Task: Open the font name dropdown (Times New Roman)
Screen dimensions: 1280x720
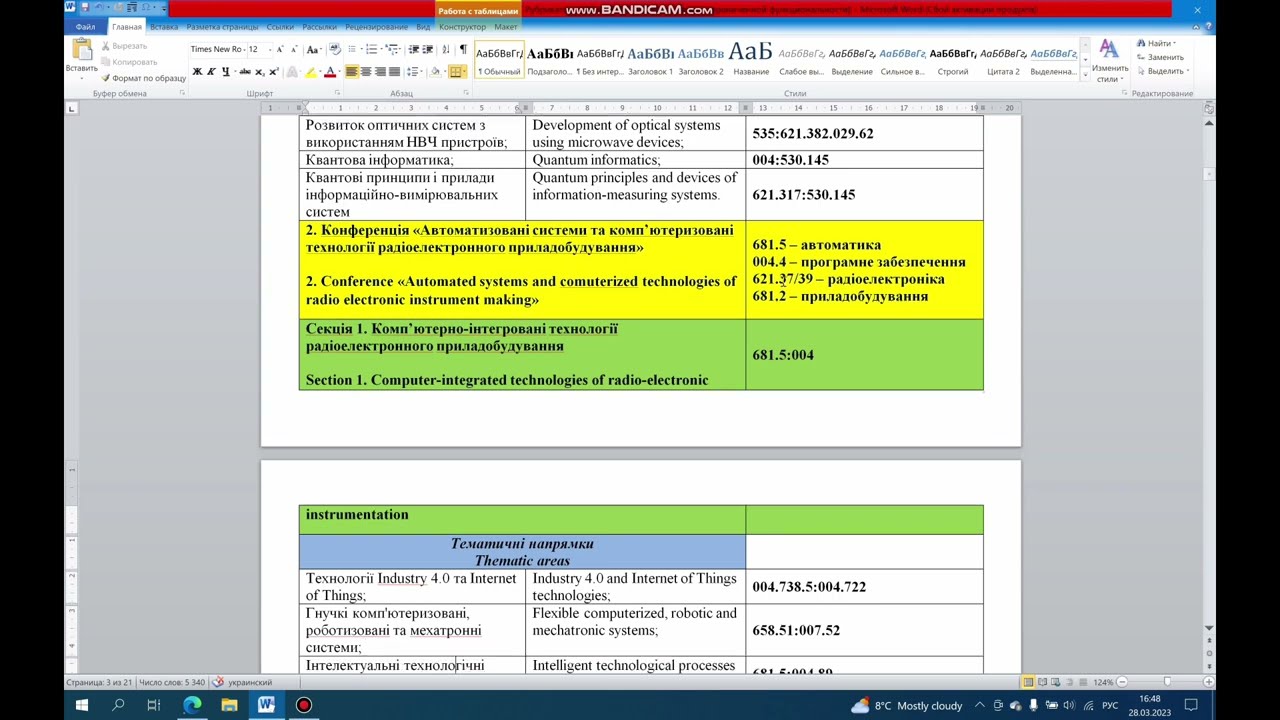Action: (x=243, y=49)
